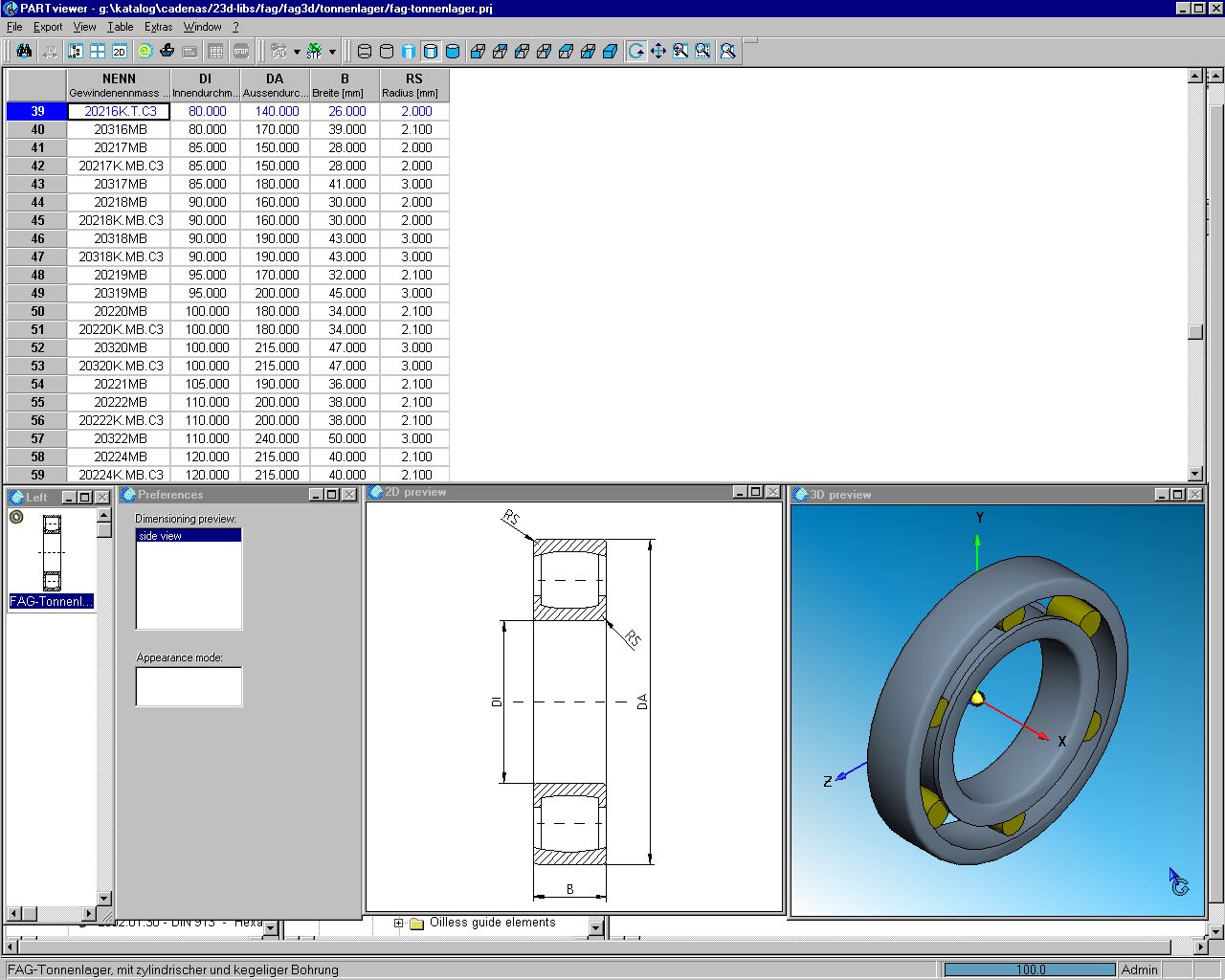Click cell 20322MB

120,438
